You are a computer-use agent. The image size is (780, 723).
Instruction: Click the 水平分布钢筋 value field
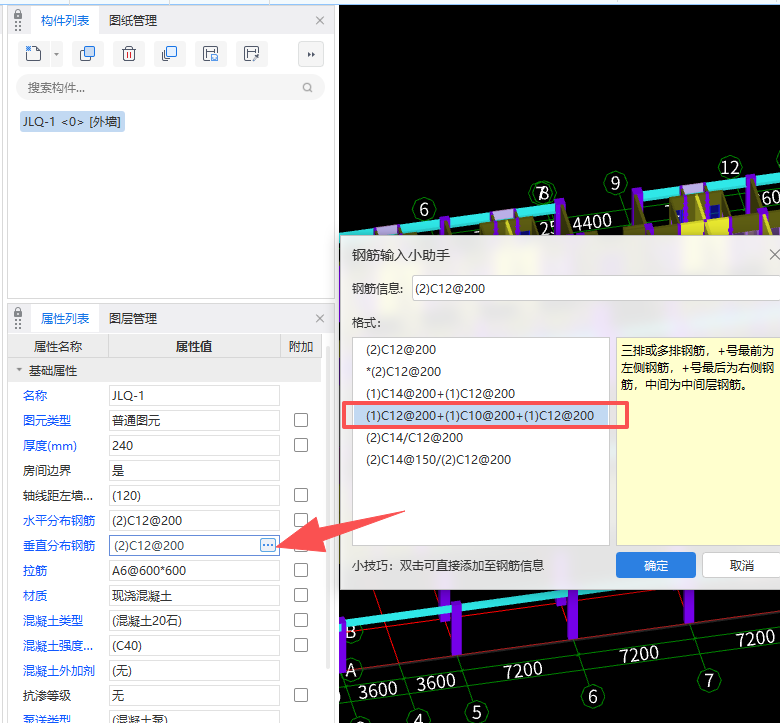tap(194, 520)
